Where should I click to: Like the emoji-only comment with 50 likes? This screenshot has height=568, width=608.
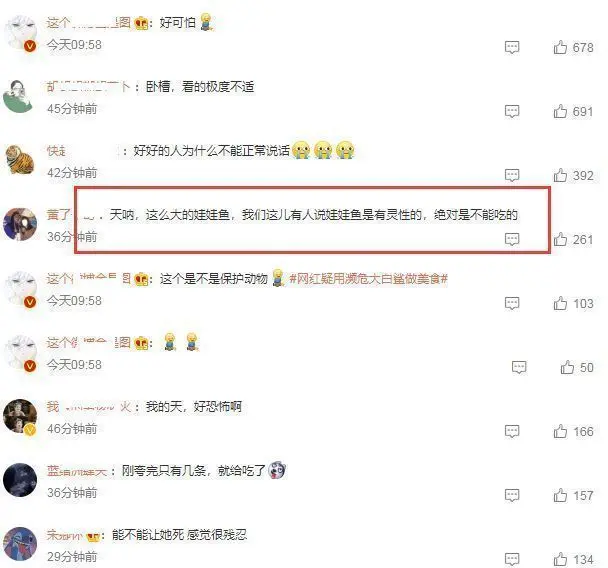(x=567, y=368)
